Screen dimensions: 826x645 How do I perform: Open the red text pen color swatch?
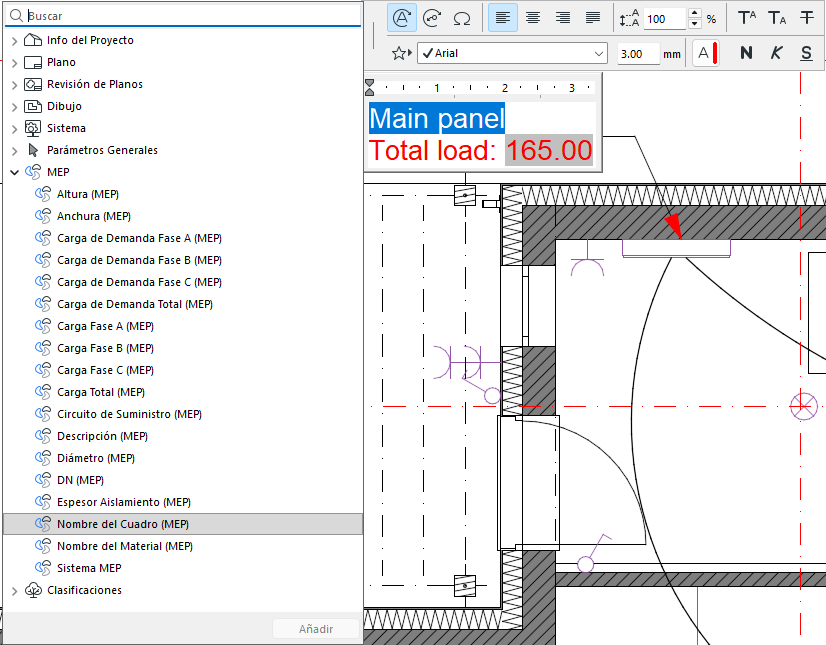click(x=706, y=53)
